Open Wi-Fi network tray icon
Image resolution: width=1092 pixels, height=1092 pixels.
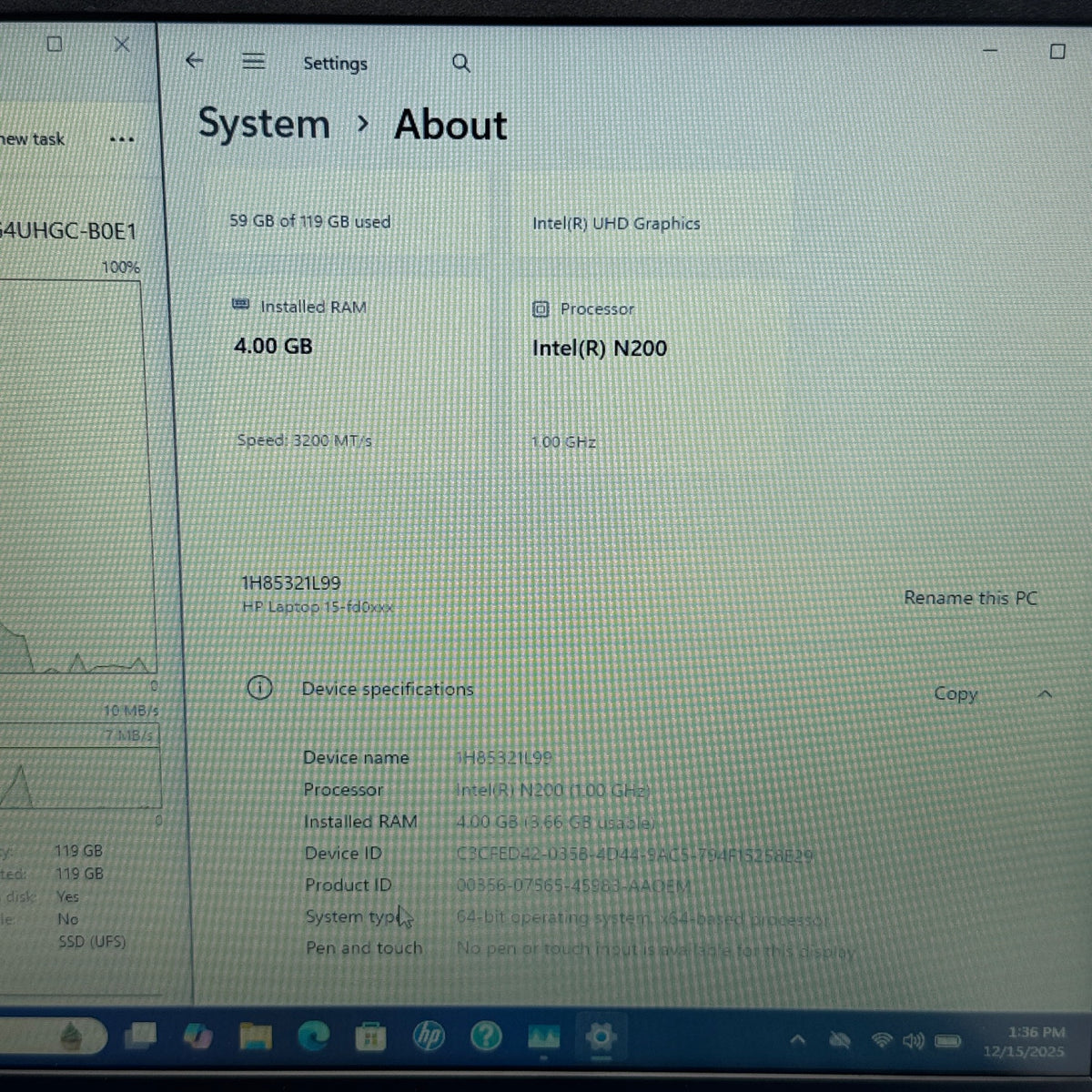(x=881, y=1039)
